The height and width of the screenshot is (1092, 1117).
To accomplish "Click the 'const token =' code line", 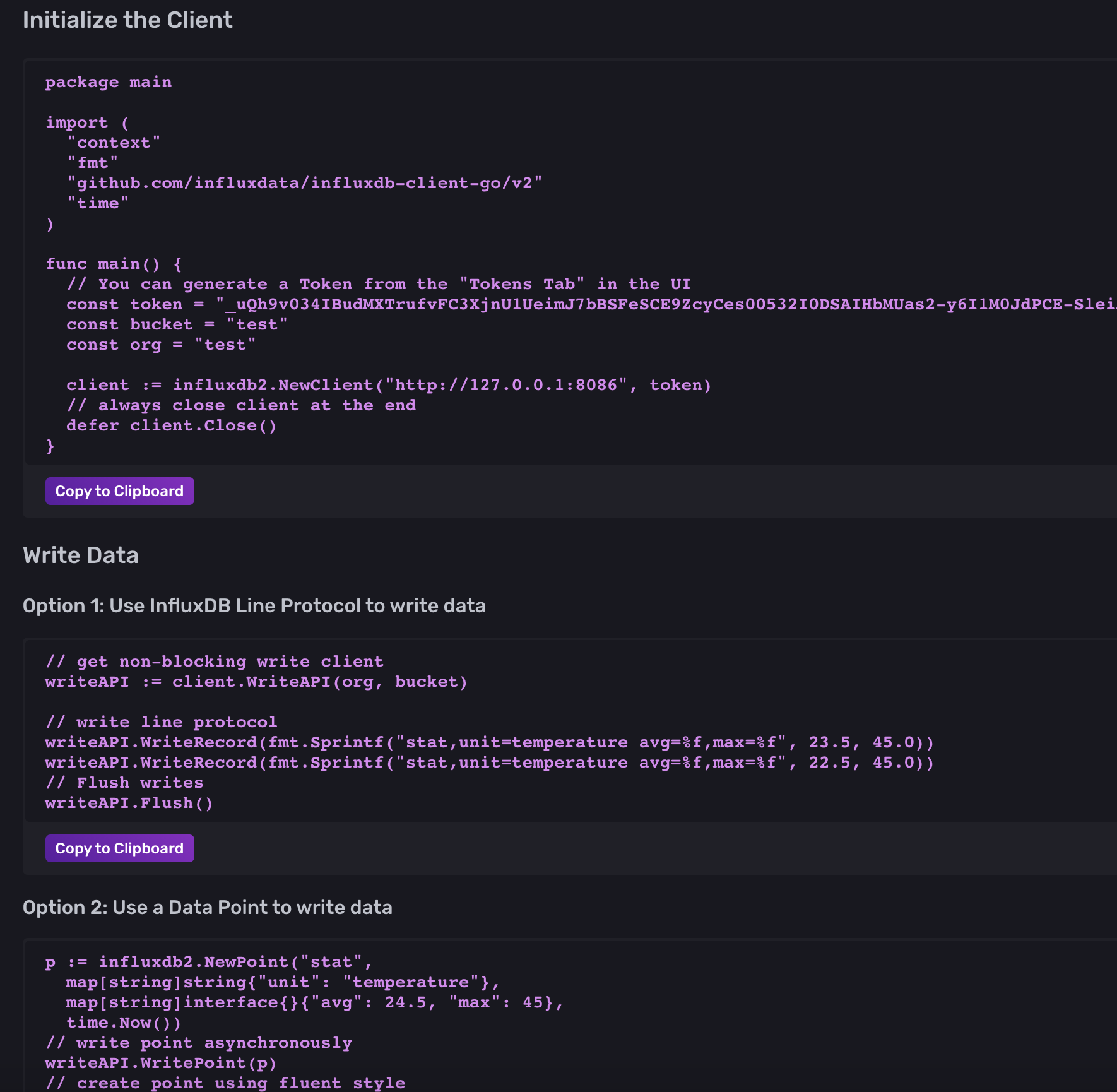I will point(591,304).
